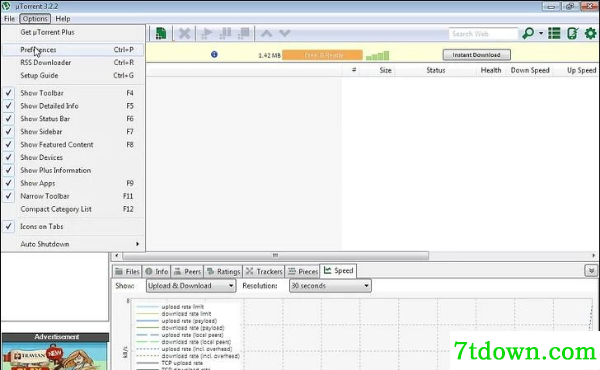
Task: Toggle Icons on Tabs option
Action: pyautogui.click(x=73, y=227)
